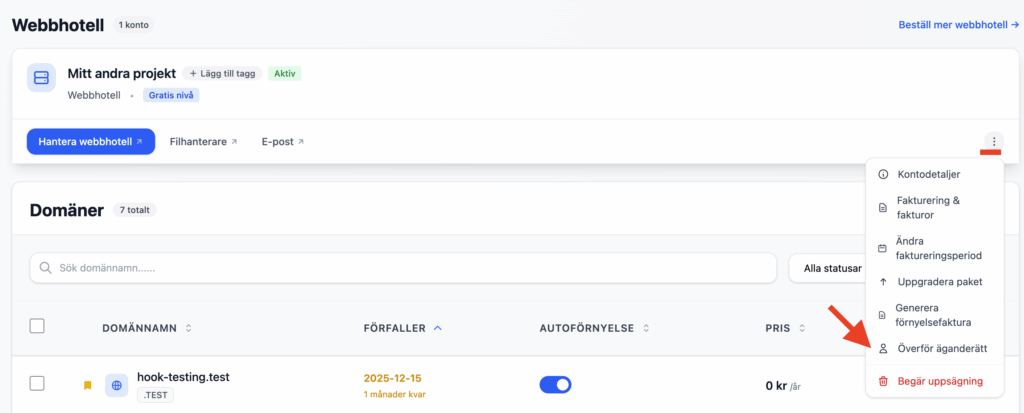Click the magnifying glass search icon

46,268
